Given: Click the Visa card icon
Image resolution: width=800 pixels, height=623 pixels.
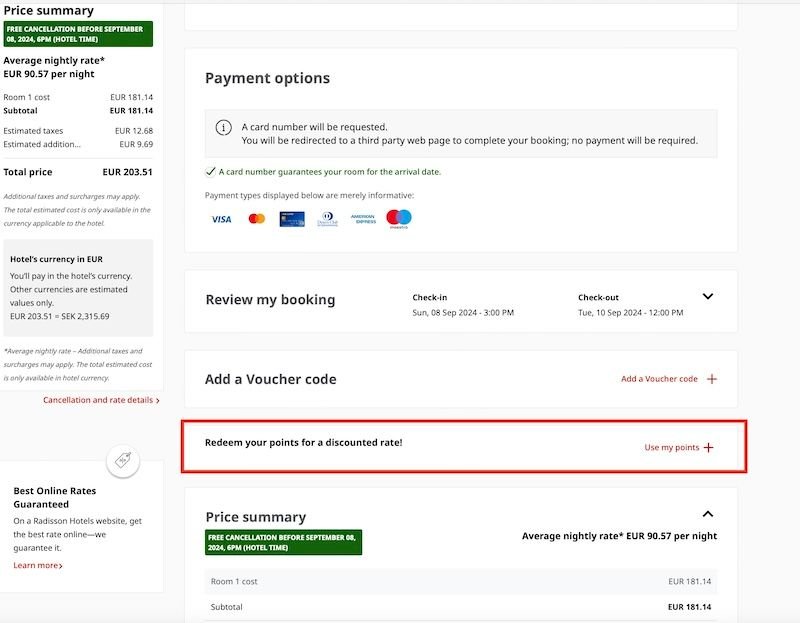Looking at the screenshot, I should [221, 219].
